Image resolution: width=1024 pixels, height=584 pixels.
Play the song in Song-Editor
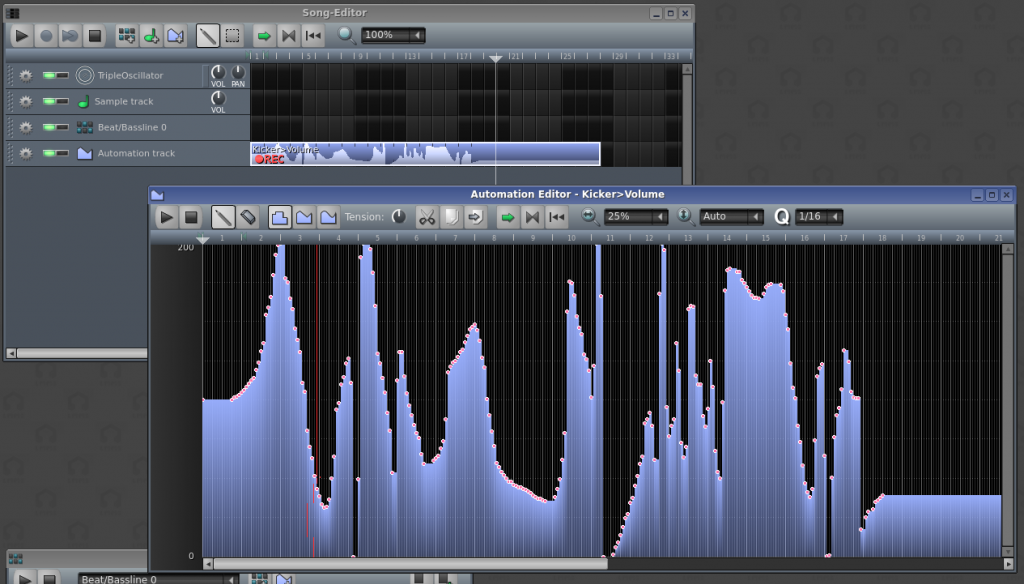(21, 35)
